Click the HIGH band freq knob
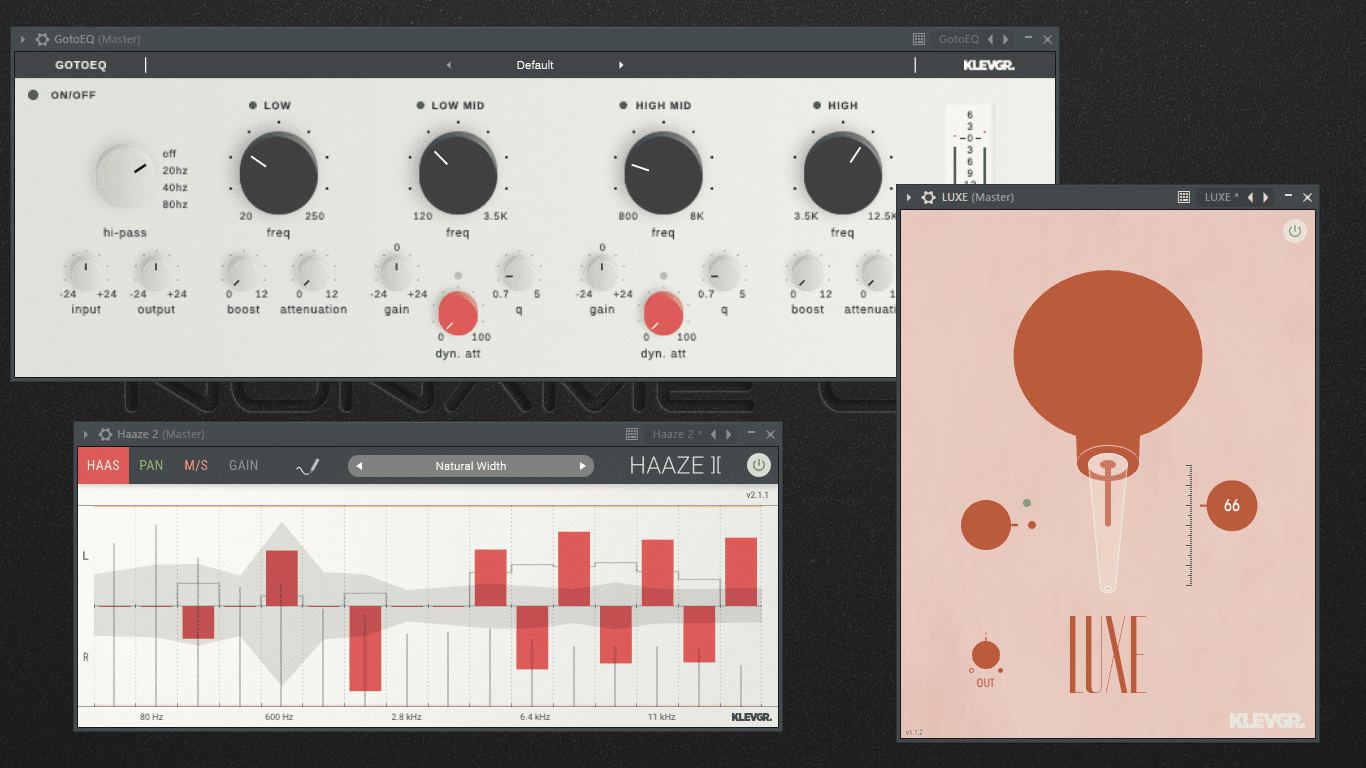 (x=843, y=174)
